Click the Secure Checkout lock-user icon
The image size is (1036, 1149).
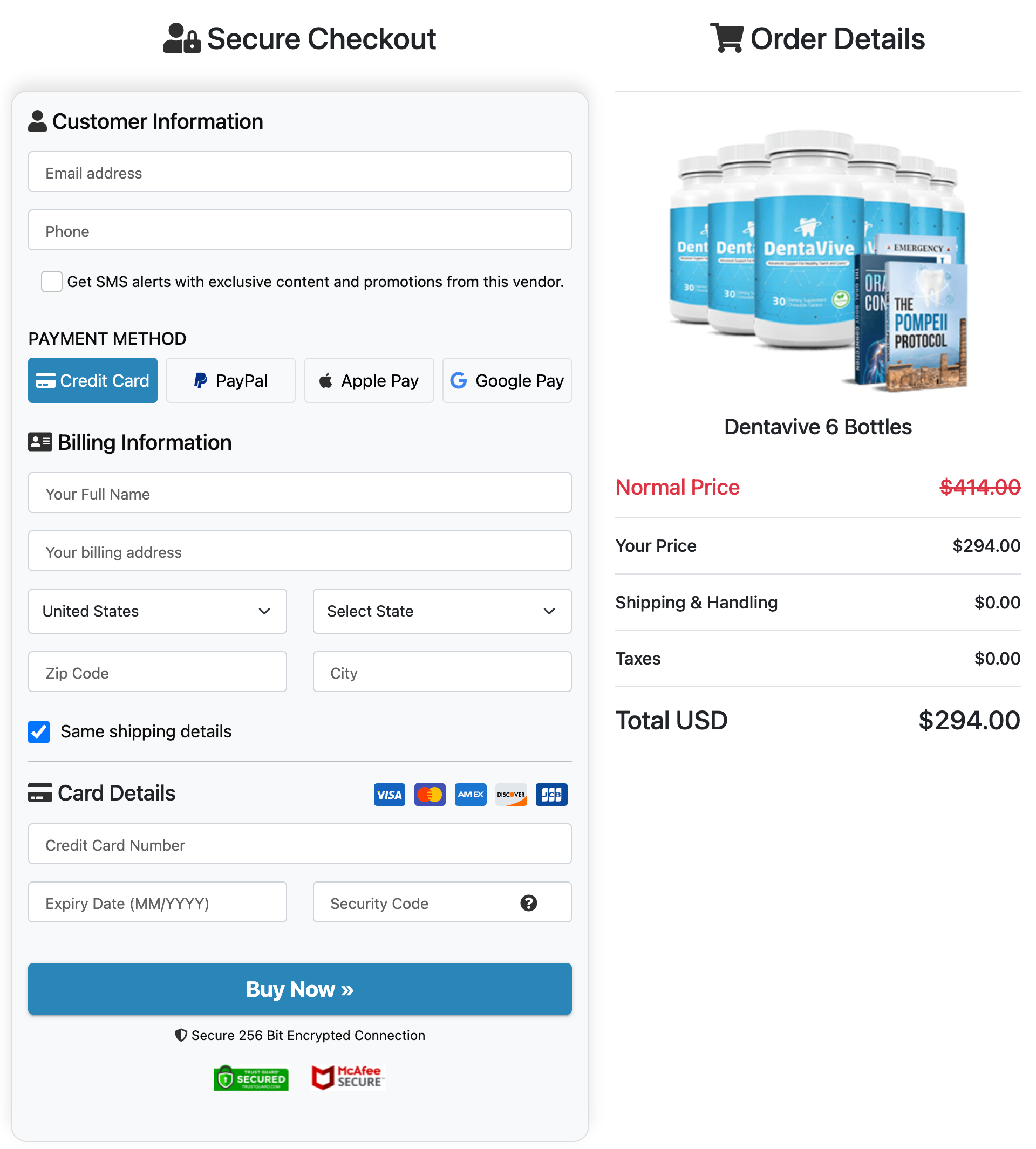click(182, 38)
